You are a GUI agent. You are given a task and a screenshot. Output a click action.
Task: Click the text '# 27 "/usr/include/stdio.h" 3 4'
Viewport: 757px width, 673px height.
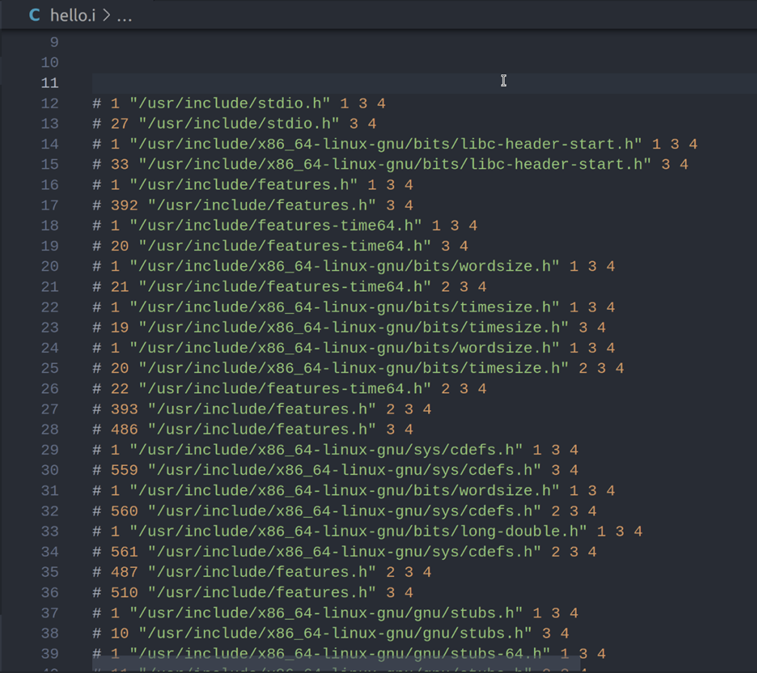click(234, 124)
